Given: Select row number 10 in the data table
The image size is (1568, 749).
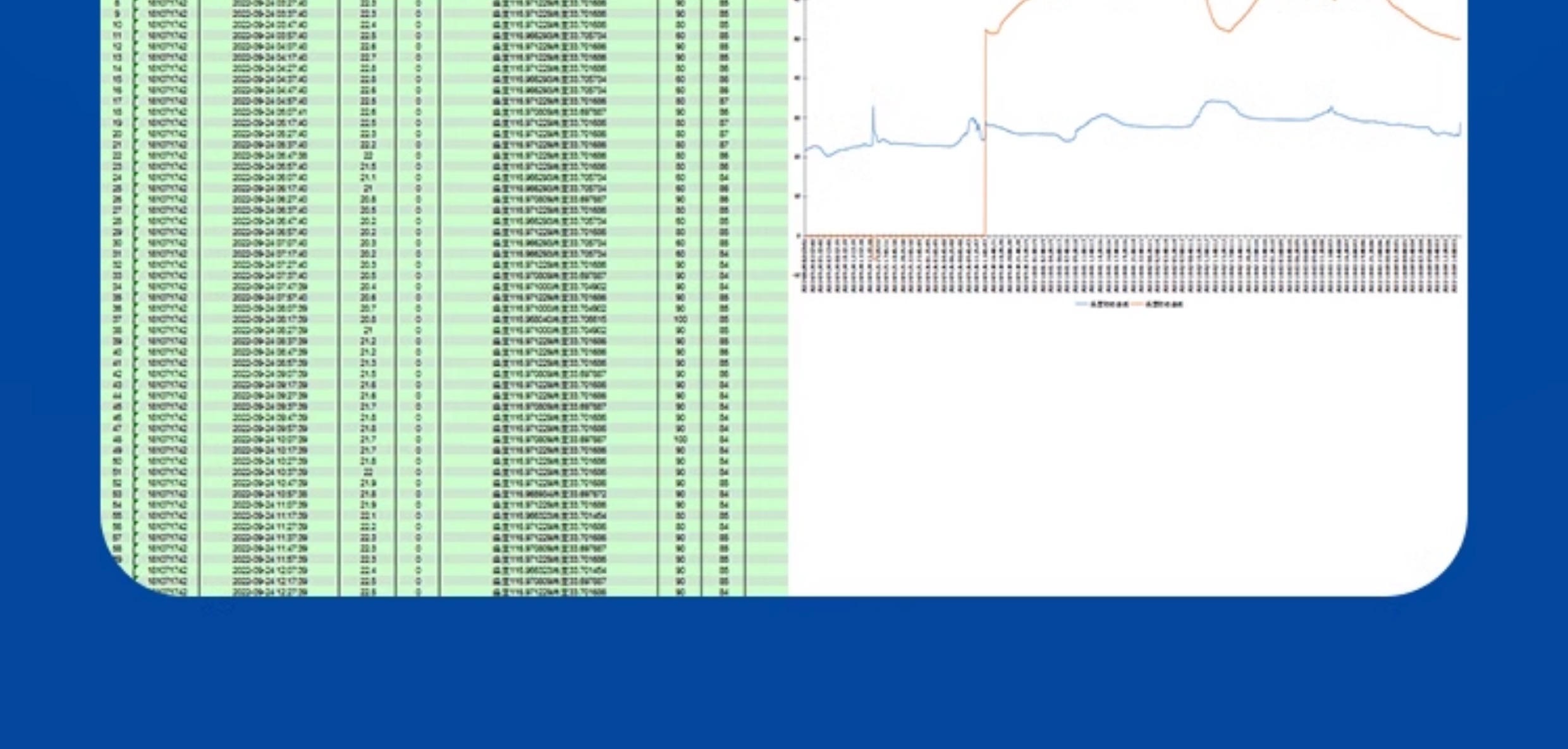Looking at the screenshot, I should point(117,25).
